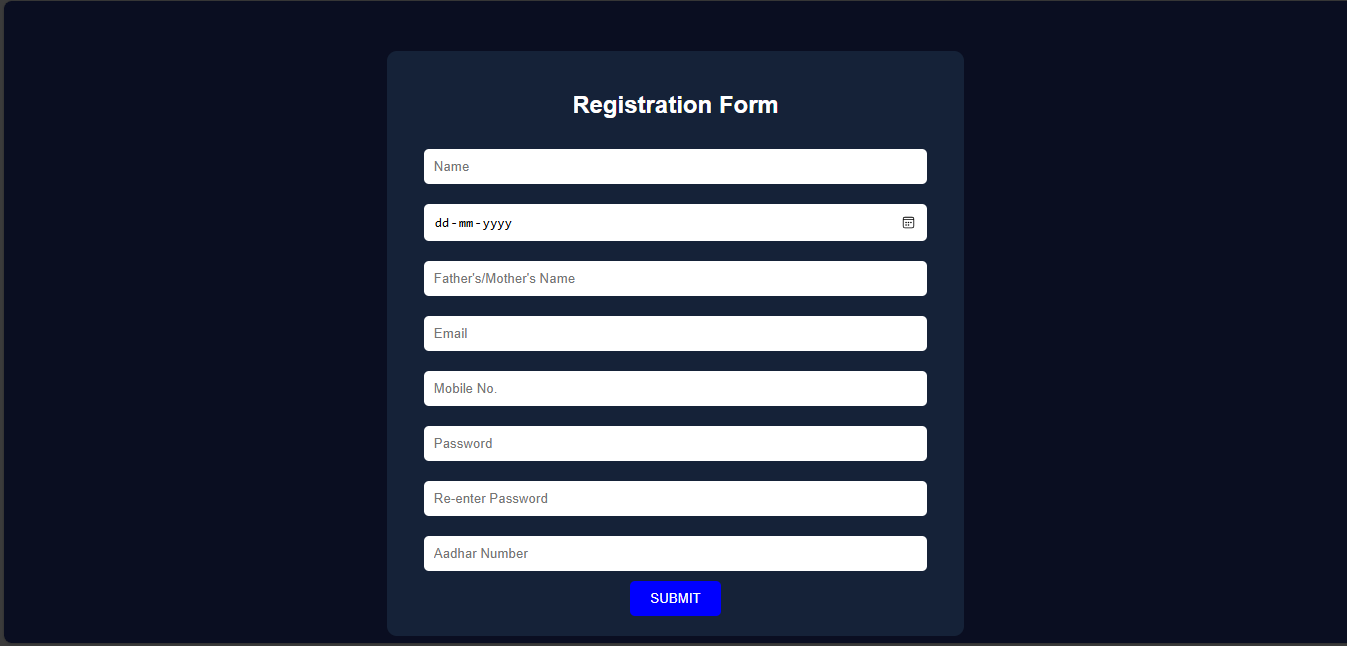Image resolution: width=1347 pixels, height=646 pixels.
Task: Open the date picker to choose a birthdate
Action: click(908, 223)
